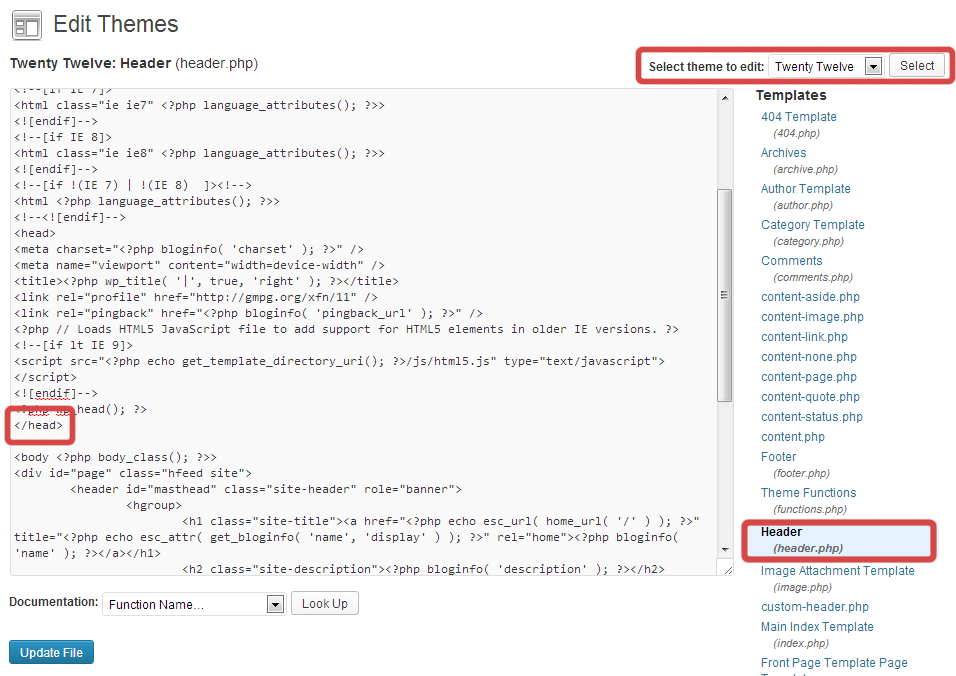This screenshot has height=676, width=956.
Task: Click the h2 site-description line
Action: pos(423,569)
